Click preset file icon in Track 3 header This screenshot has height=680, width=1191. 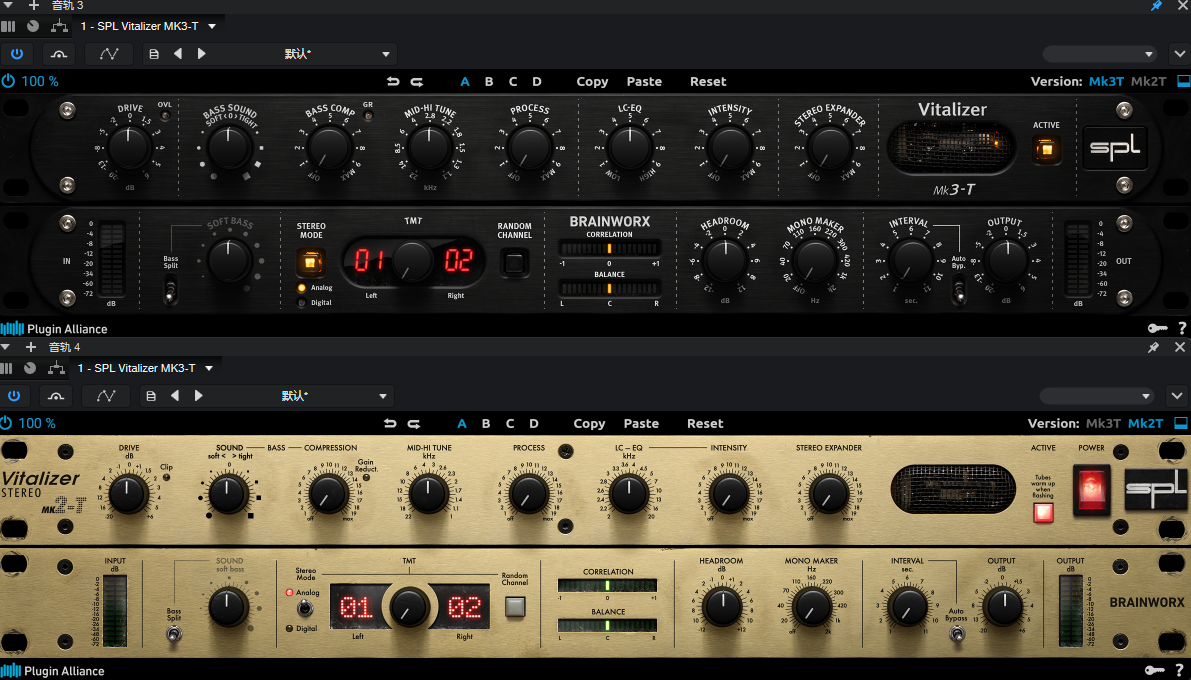point(153,54)
